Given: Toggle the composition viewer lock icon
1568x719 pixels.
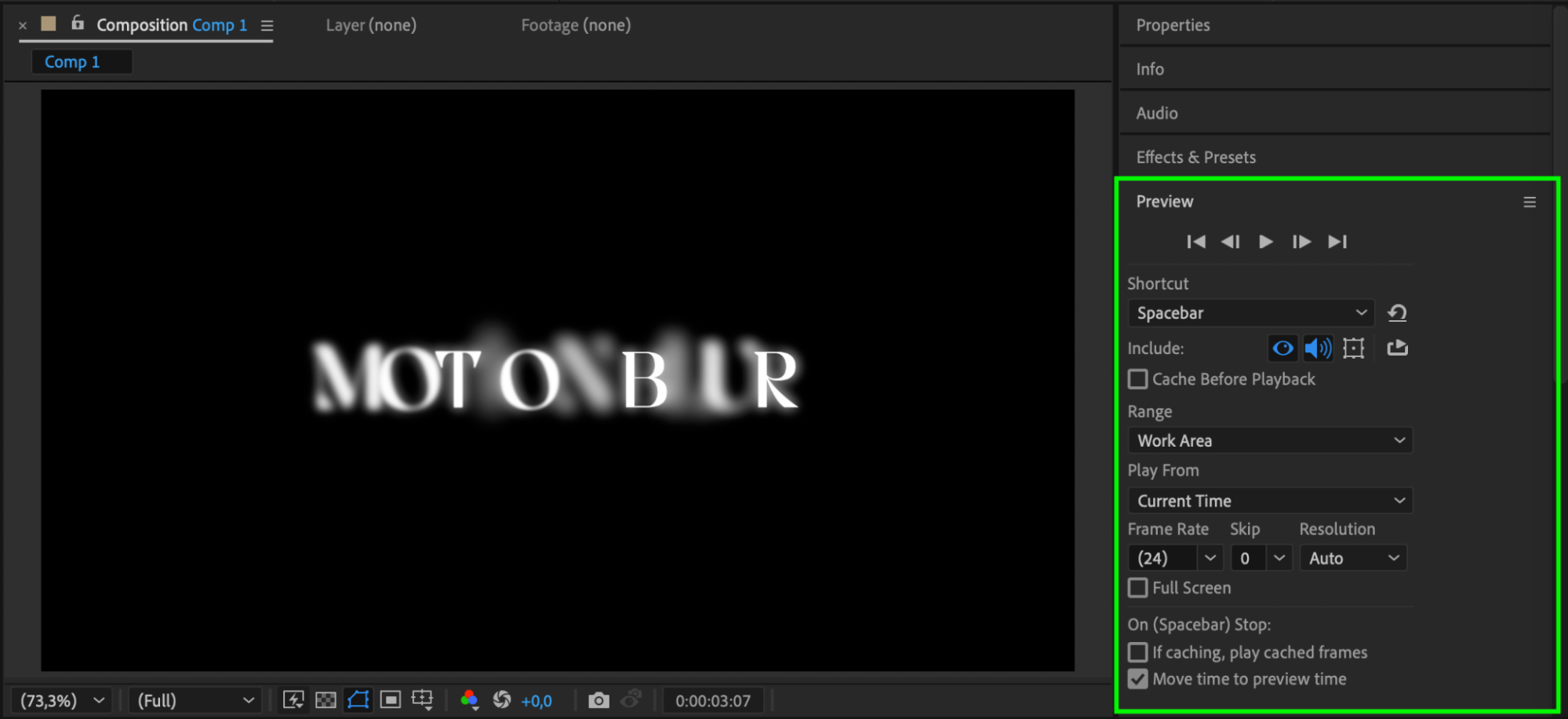Looking at the screenshot, I should (78, 23).
